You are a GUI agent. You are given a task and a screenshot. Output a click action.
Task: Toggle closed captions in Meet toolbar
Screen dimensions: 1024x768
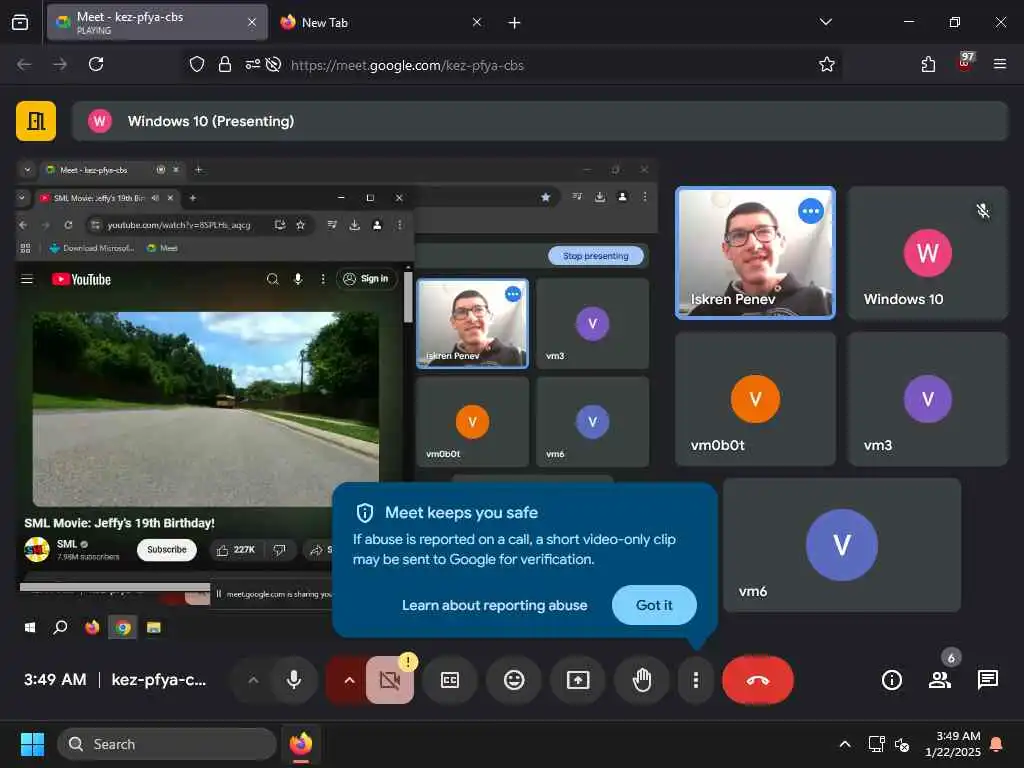[450, 680]
